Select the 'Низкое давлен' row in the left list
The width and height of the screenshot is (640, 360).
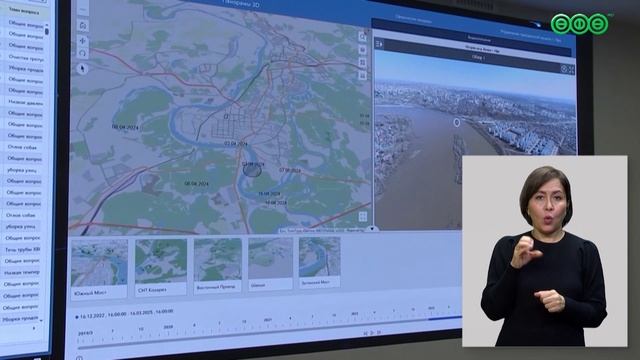point(25,103)
